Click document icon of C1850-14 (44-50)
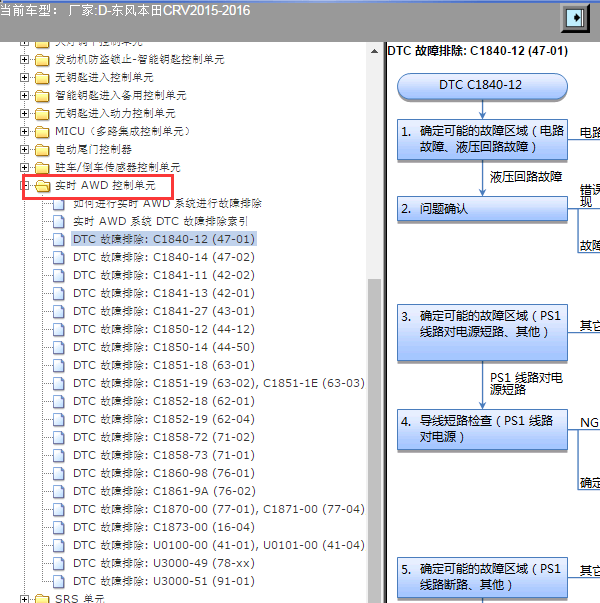Image resolution: width=600 pixels, height=603 pixels. click(x=58, y=347)
